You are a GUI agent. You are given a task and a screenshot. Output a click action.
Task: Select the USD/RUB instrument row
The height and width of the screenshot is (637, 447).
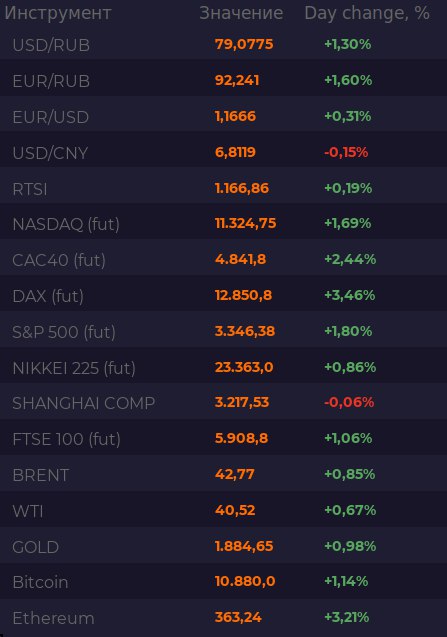pos(224,44)
